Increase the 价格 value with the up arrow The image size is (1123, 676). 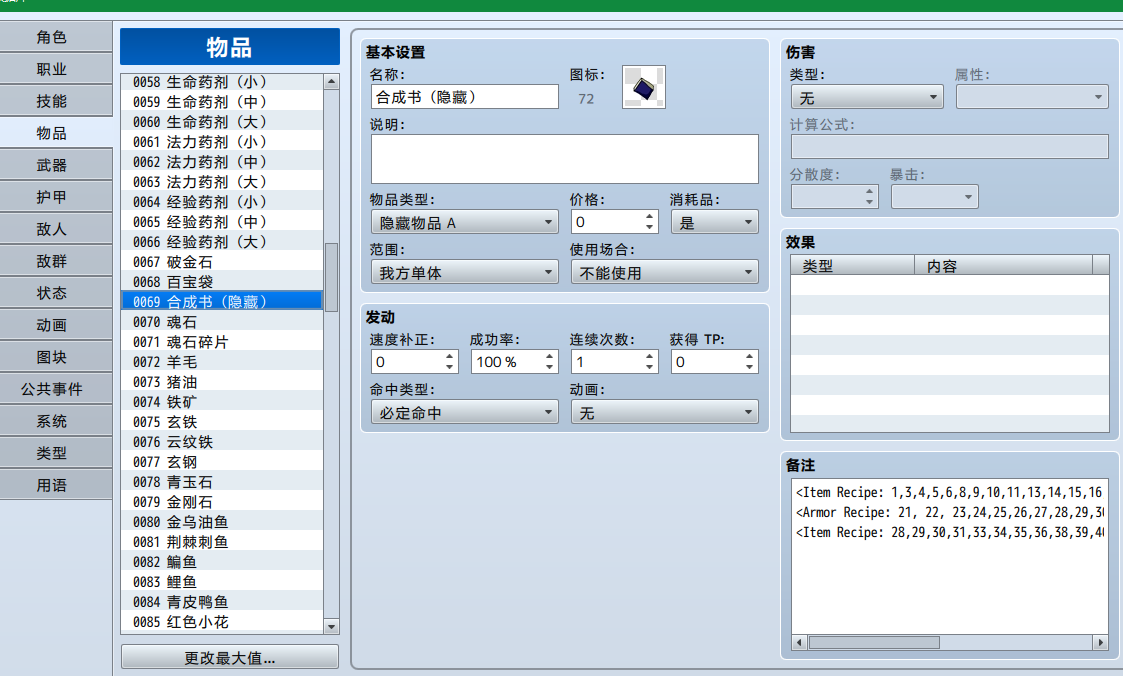[x=649, y=216]
